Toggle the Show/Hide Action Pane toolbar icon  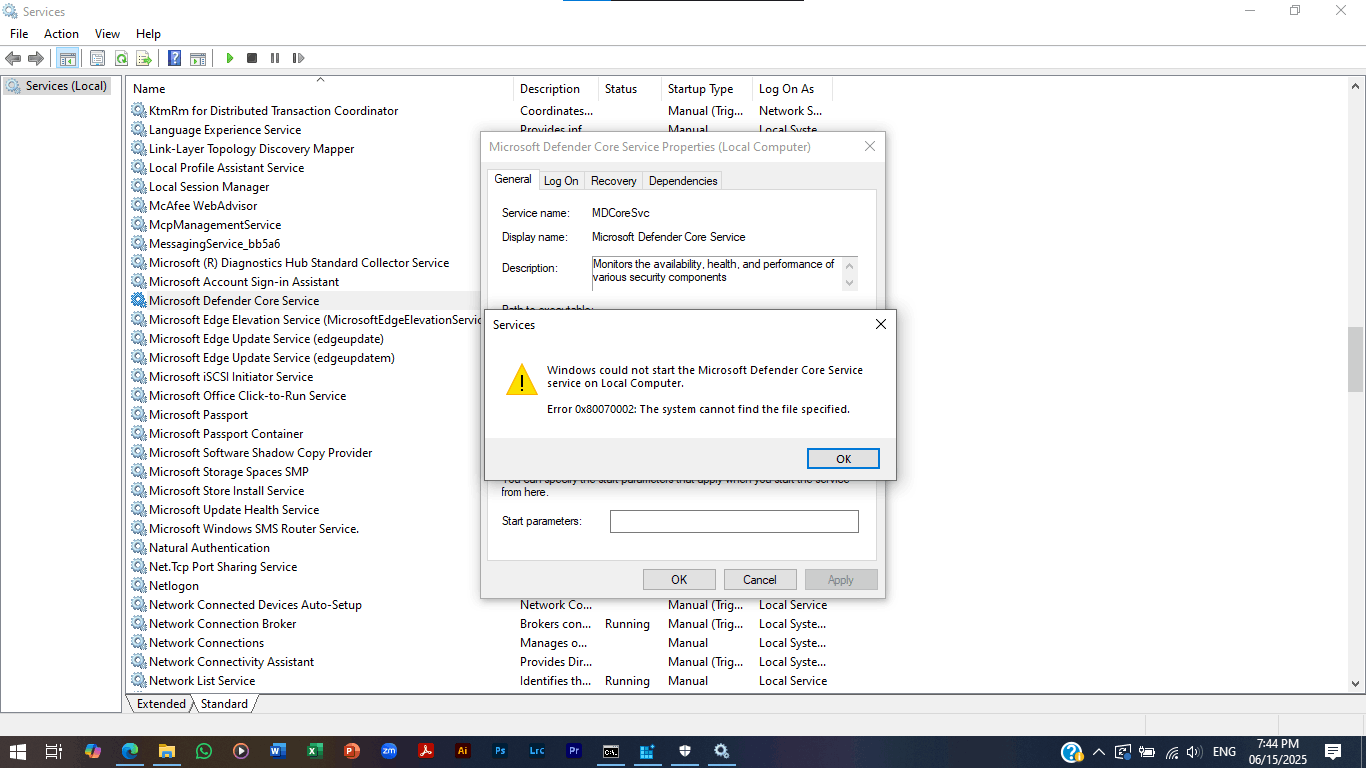tap(198, 59)
